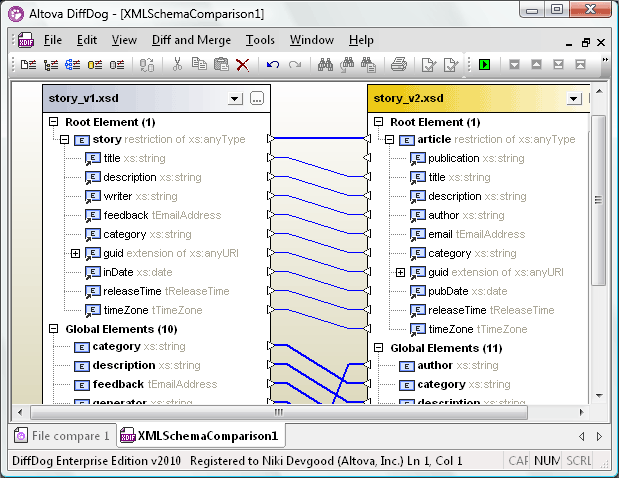Click the Compare Files toolbar icon
619x478 pixels.
(x=28, y=64)
